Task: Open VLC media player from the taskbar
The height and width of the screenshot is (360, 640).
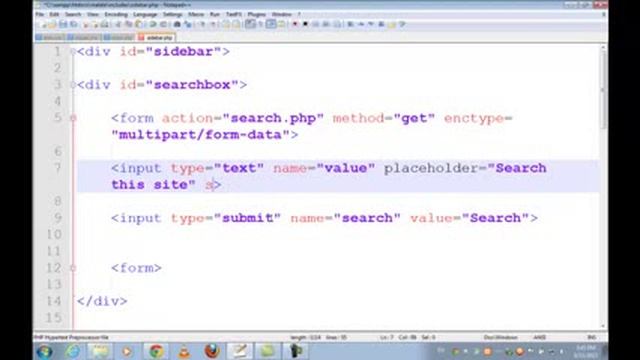Action: coord(184,351)
